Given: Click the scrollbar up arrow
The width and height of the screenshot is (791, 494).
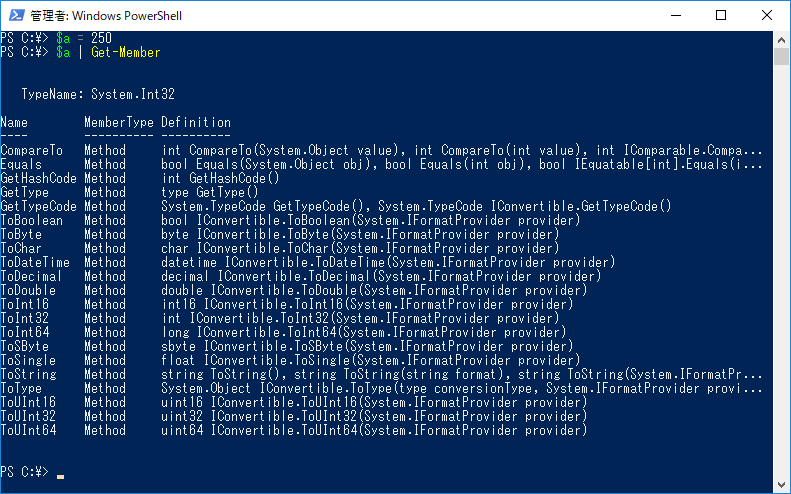Looking at the screenshot, I should click(781, 39).
